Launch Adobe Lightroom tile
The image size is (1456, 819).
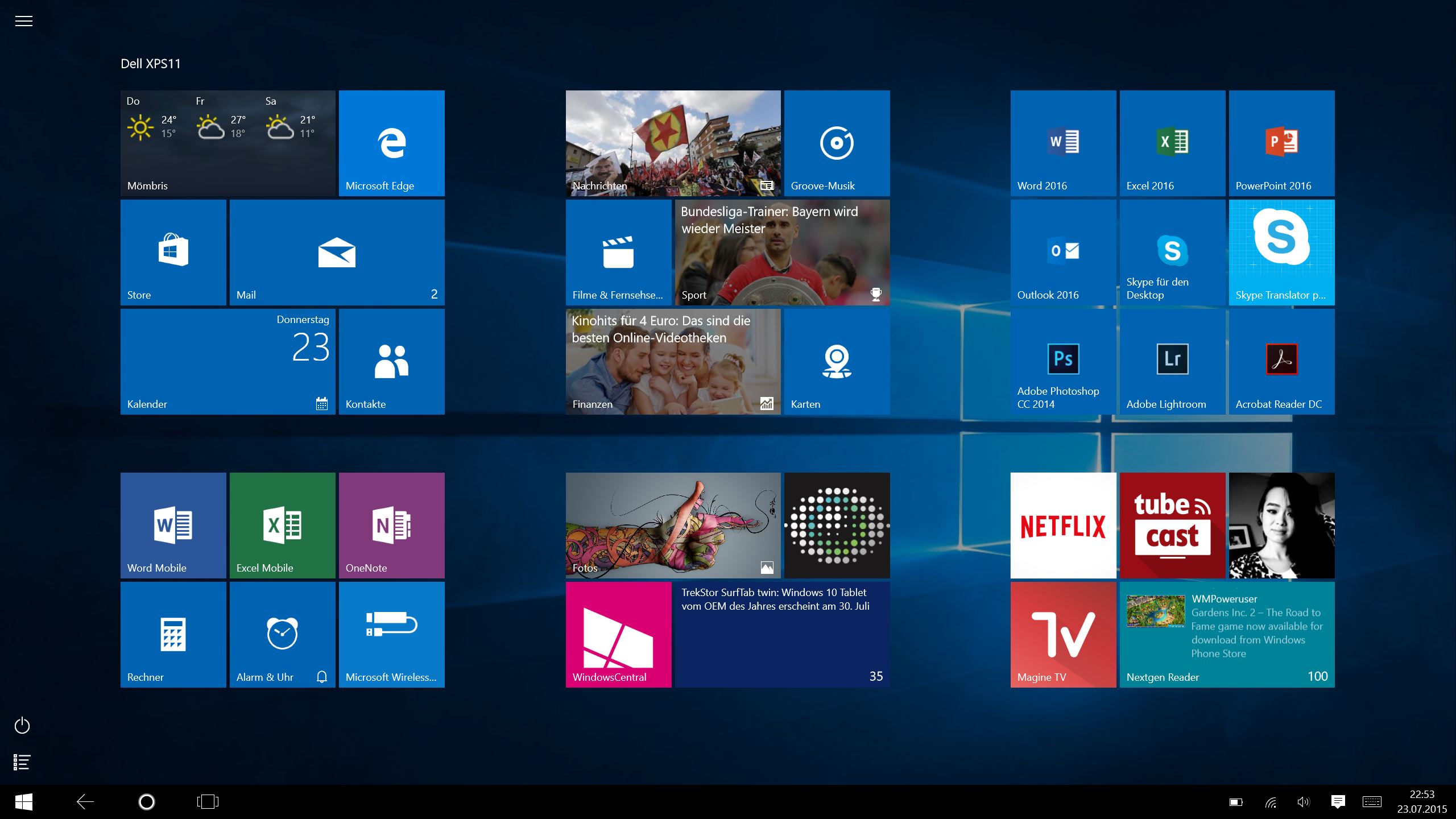click(x=1172, y=361)
